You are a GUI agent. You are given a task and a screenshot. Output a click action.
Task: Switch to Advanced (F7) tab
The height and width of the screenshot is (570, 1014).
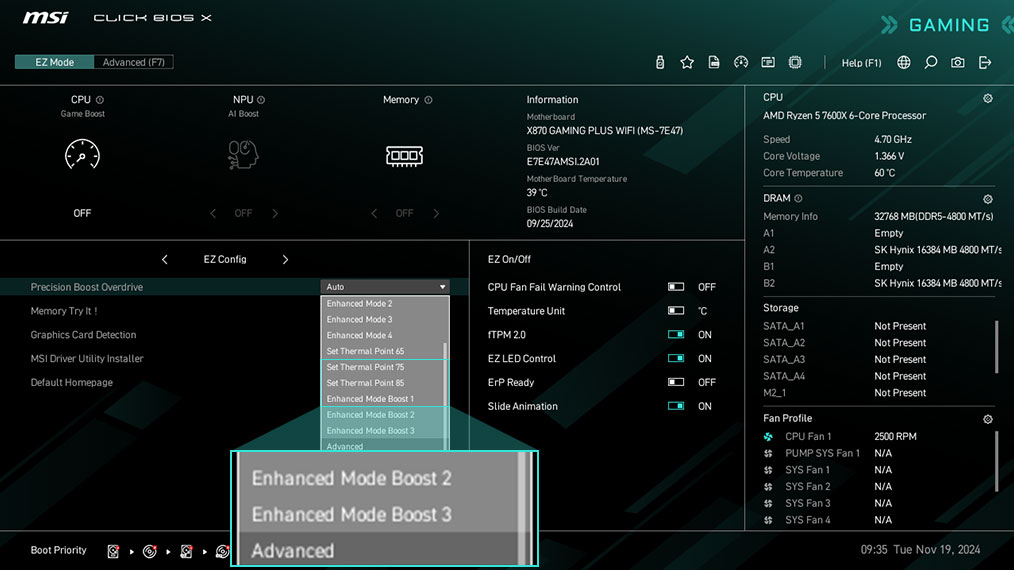tap(134, 62)
